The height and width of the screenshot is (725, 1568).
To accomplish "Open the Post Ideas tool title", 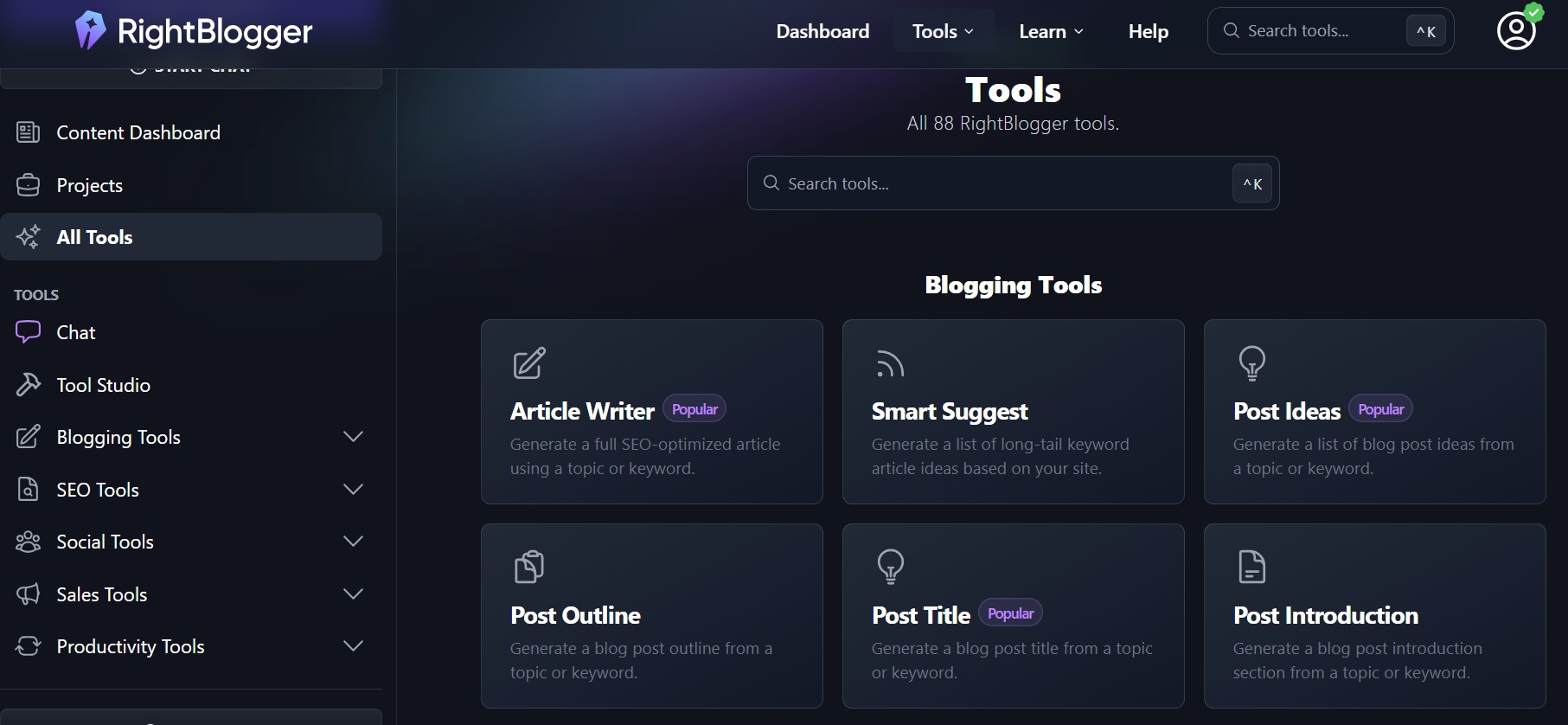I will click(x=1287, y=411).
